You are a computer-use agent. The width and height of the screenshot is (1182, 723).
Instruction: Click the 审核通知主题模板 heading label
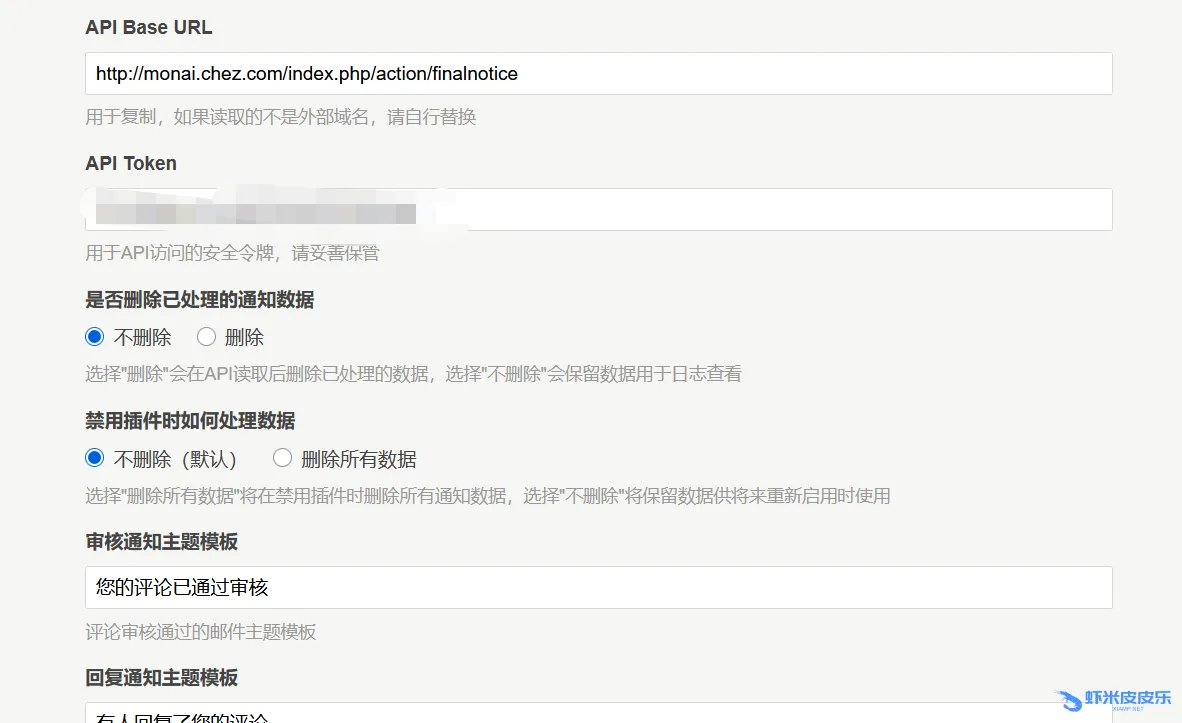pyautogui.click(x=162, y=542)
